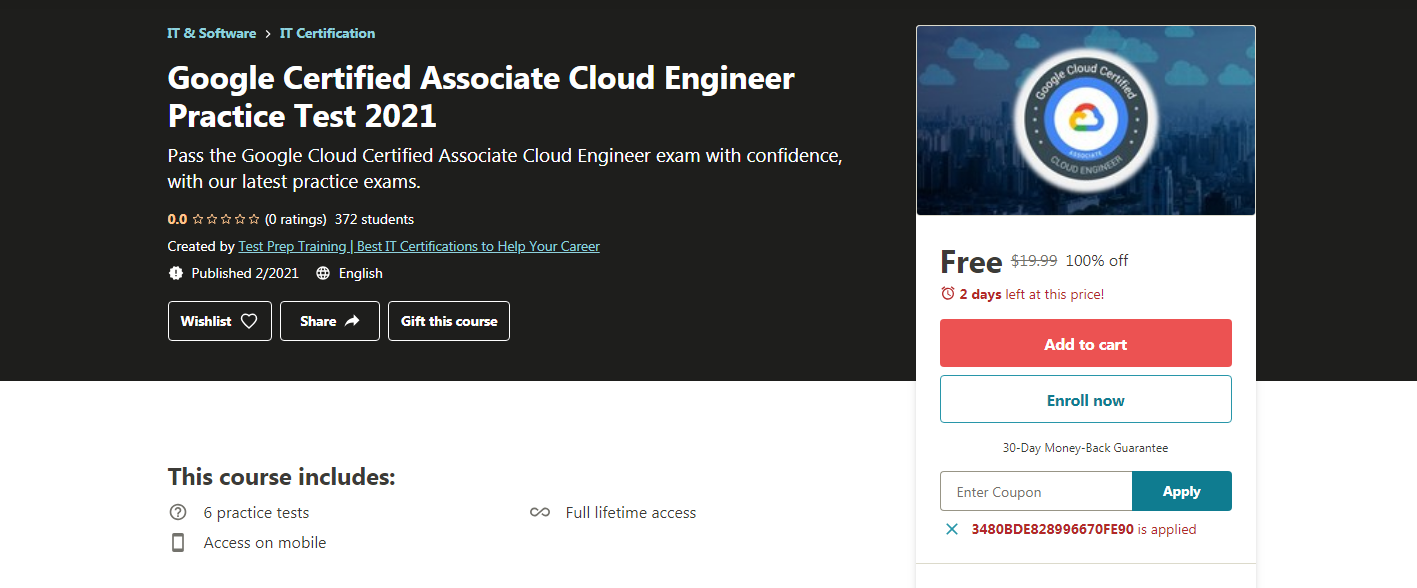Click the breadcrumb chevron separator

click(268, 34)
